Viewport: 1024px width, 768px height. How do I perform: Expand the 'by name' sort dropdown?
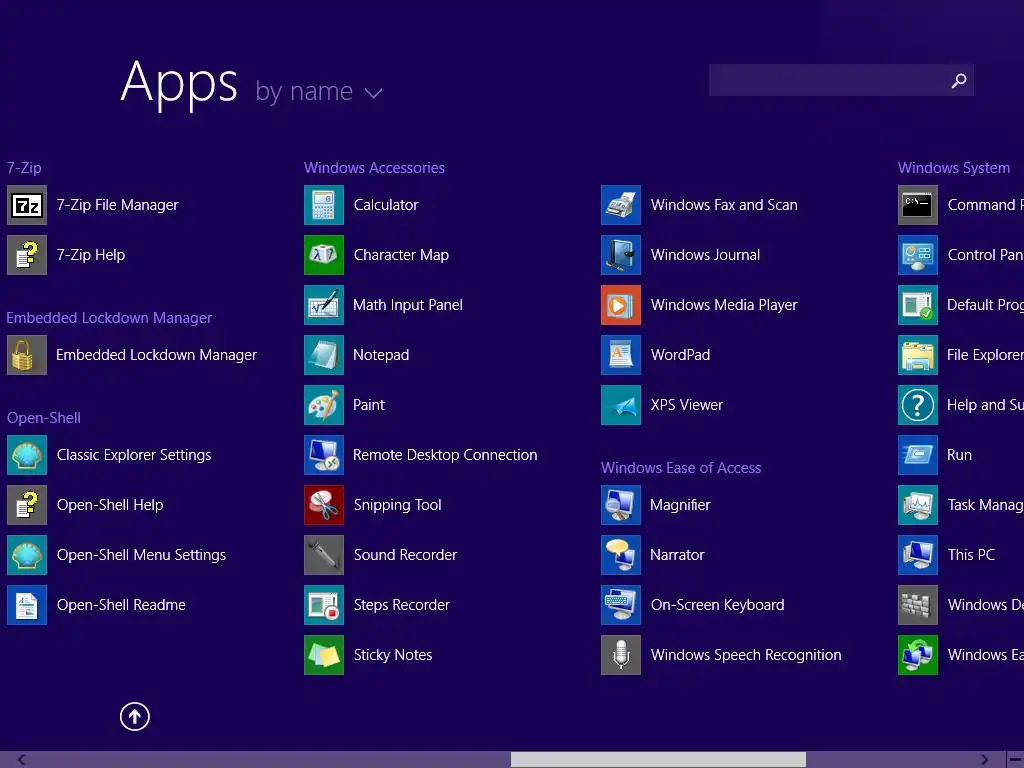[x=319, y=91]
